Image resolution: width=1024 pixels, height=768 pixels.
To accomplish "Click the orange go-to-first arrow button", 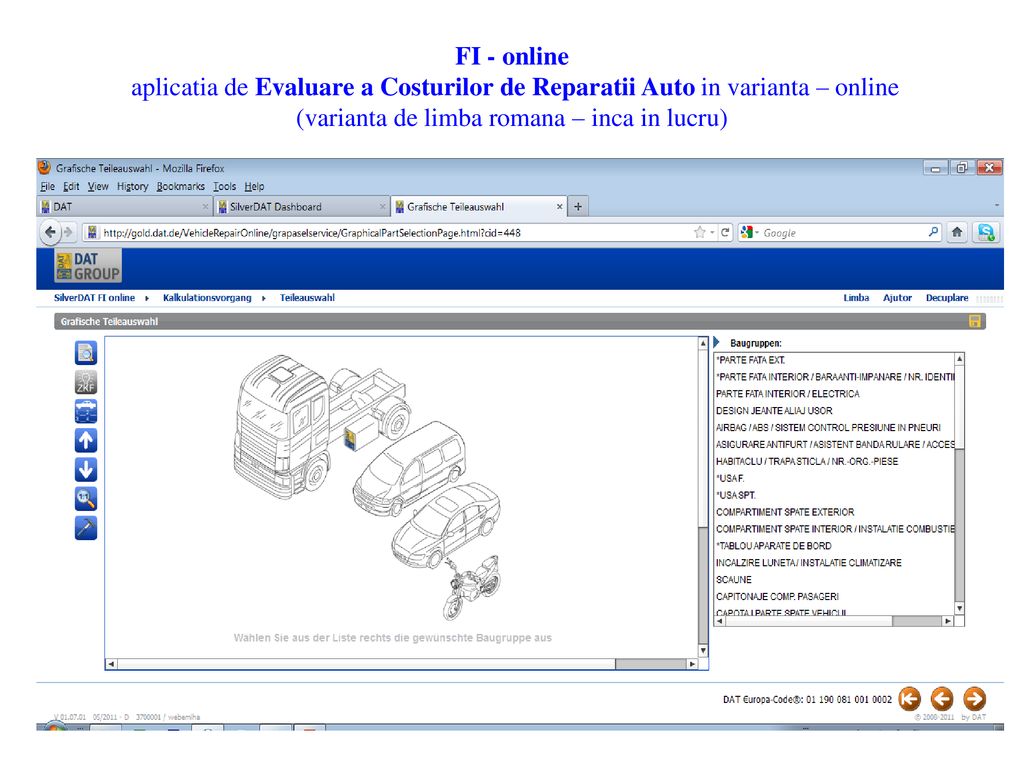I will (x=910, y=699).
